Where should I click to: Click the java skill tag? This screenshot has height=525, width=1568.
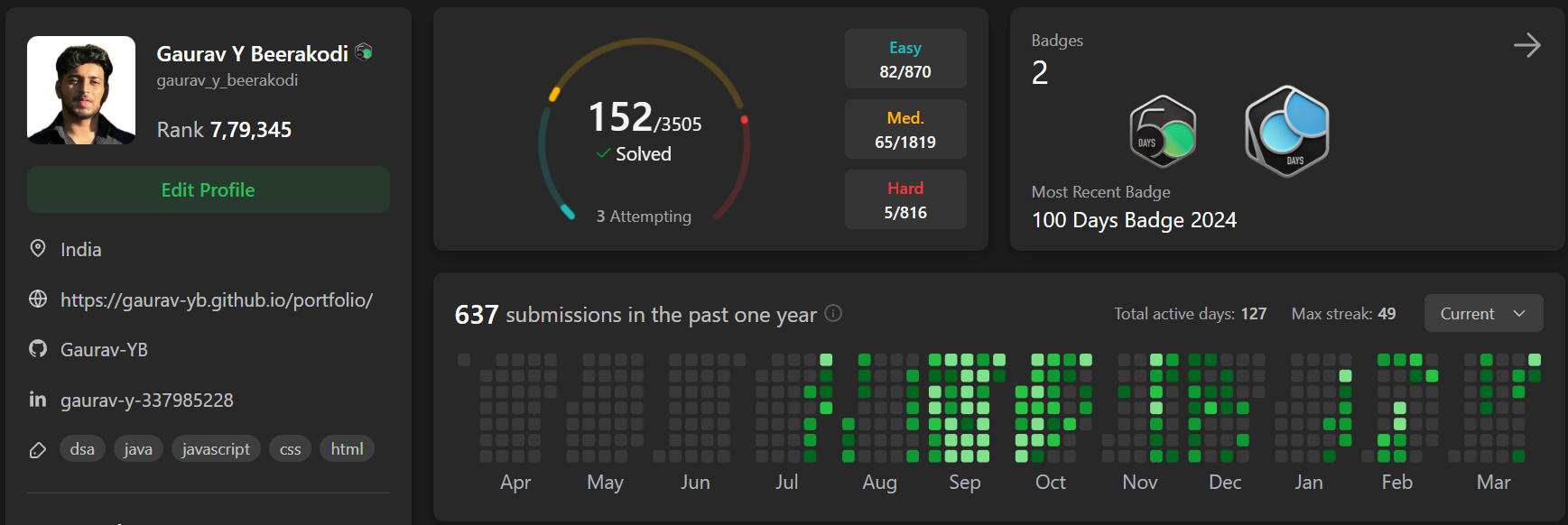tap(138, 448)
